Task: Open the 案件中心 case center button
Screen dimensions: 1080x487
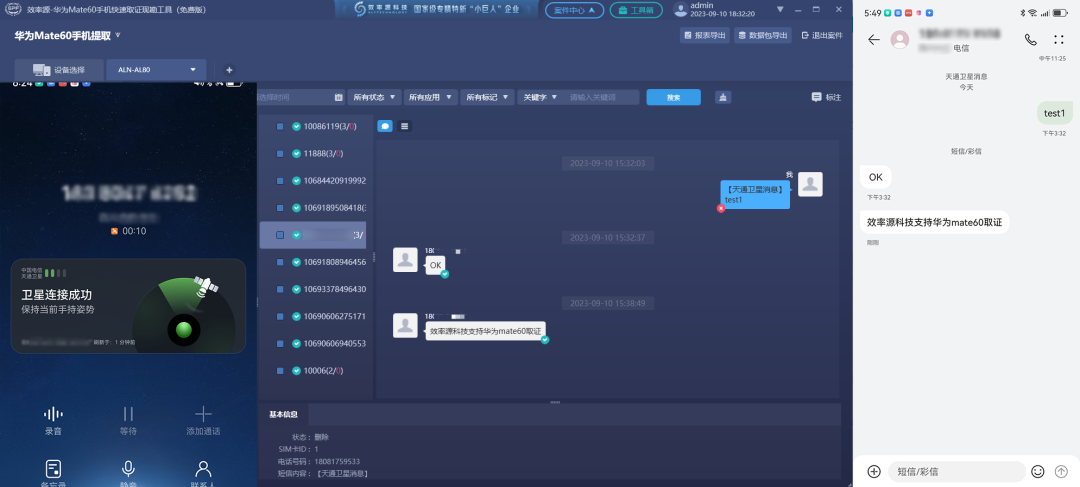Action: (574, 10)
